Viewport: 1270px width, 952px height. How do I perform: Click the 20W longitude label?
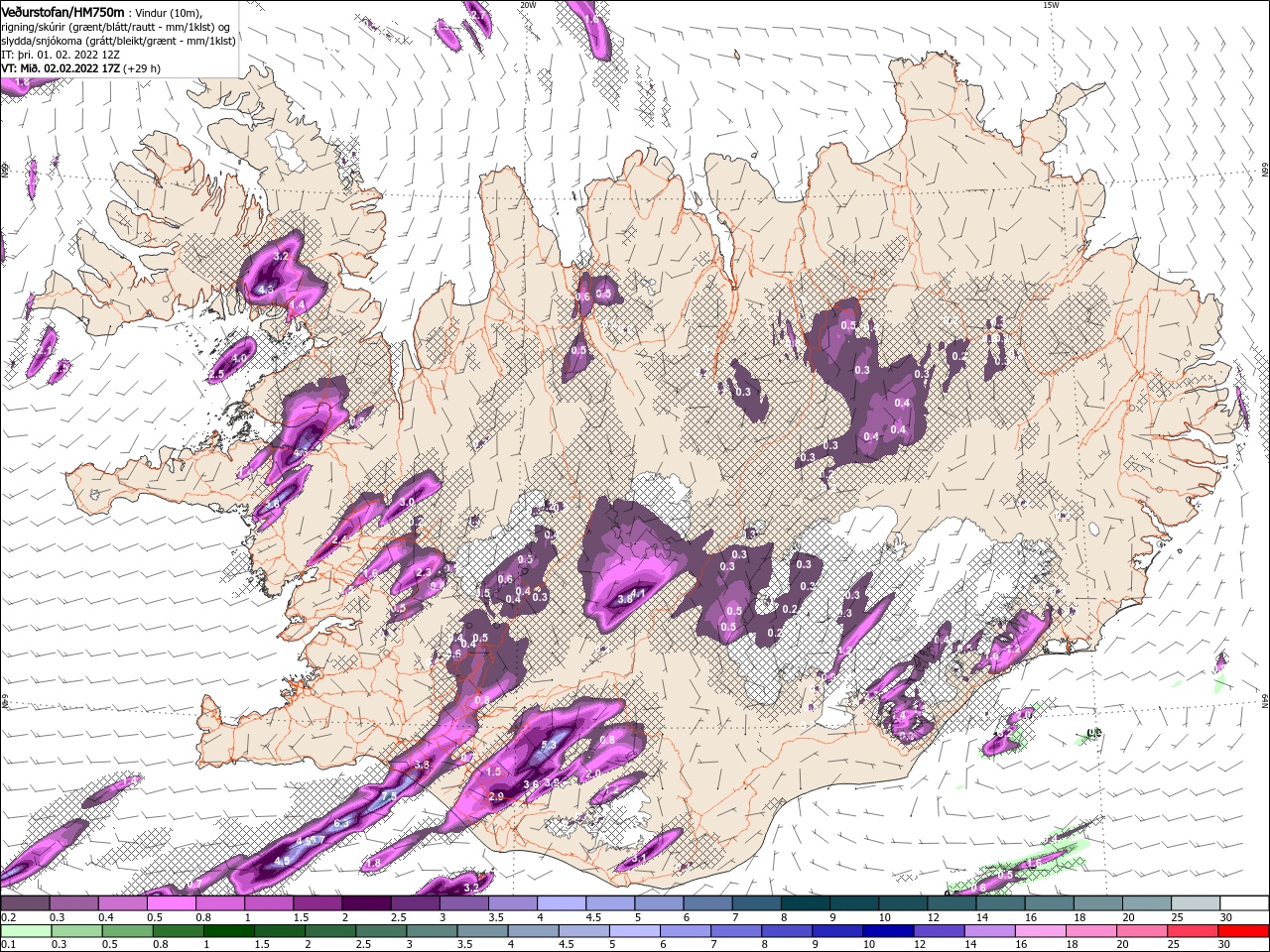click(528, 5)
